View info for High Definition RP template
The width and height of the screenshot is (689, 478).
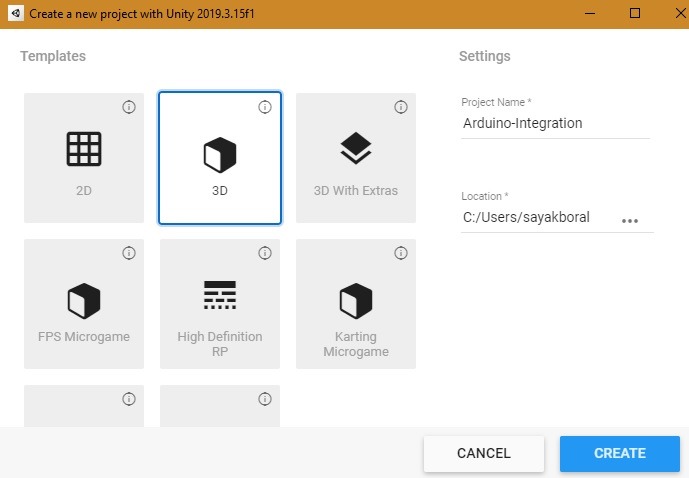[265, 253]
